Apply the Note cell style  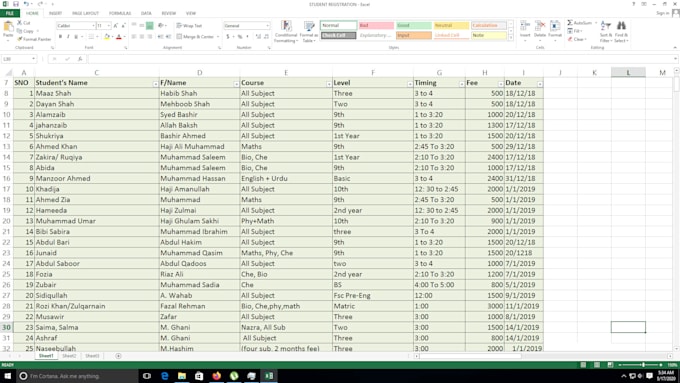489,35
